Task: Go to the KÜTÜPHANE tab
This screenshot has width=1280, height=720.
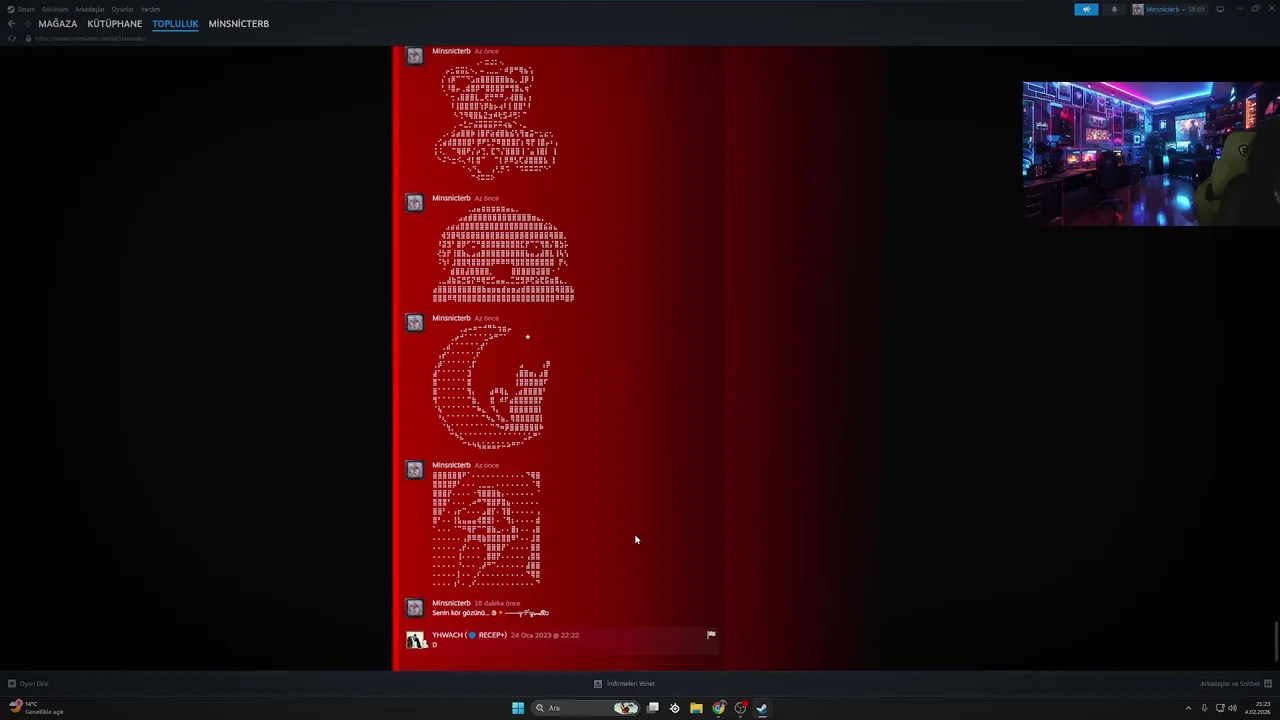Action: (x=115, y=24)
